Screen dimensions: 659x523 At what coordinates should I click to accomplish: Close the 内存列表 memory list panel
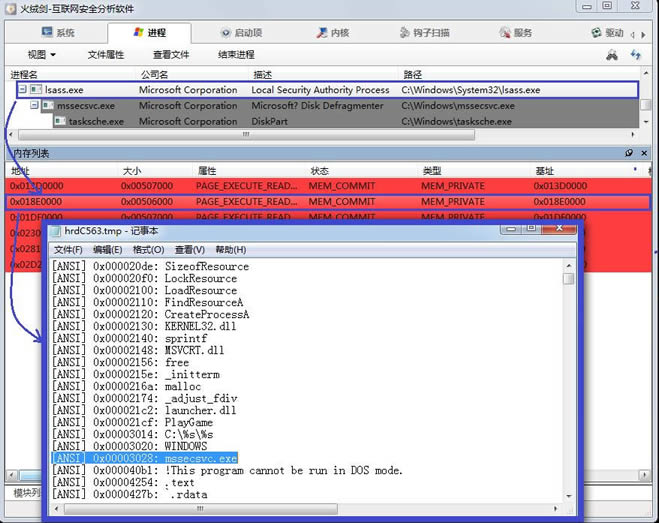point(644,153)
